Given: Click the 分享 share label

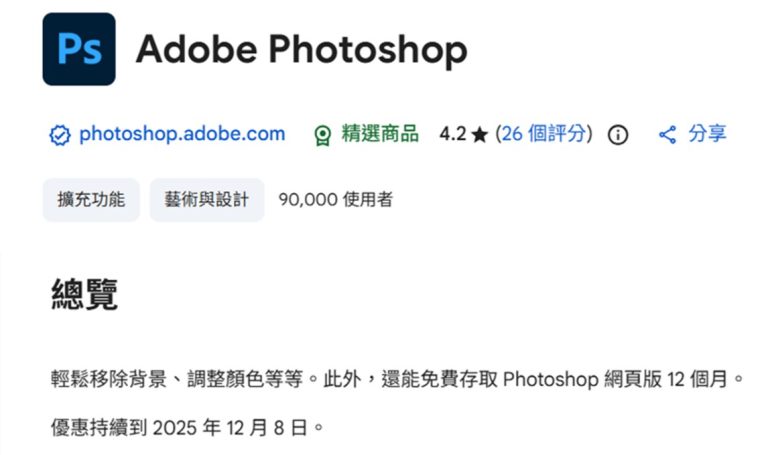Looking at the screenshot, I should pyautogui.click(x=708, y=134).
